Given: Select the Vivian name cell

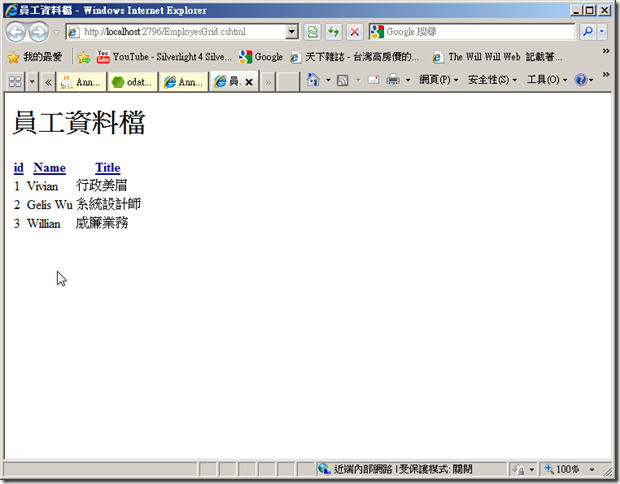Looking at the screenshot, I should [42, 186].
